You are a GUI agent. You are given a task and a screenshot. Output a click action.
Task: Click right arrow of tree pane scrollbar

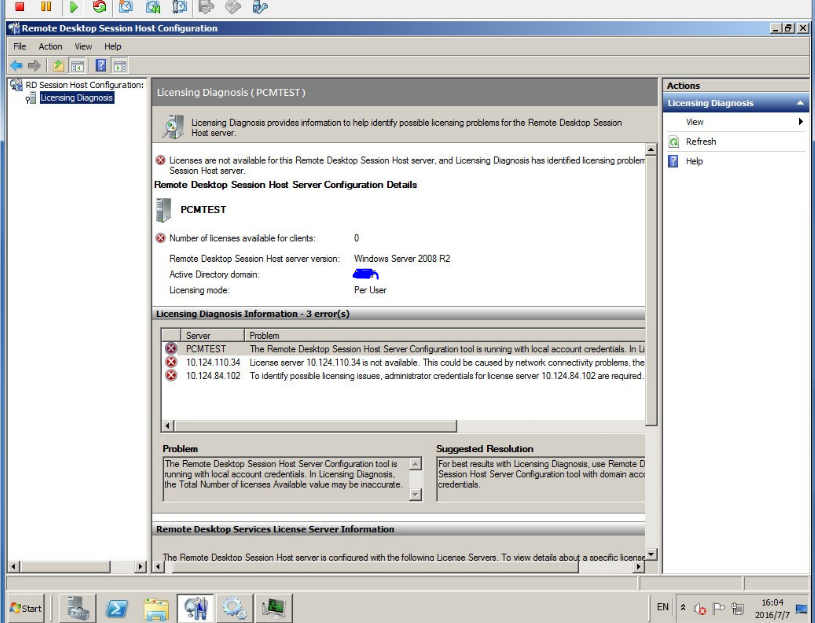[140, 567]
